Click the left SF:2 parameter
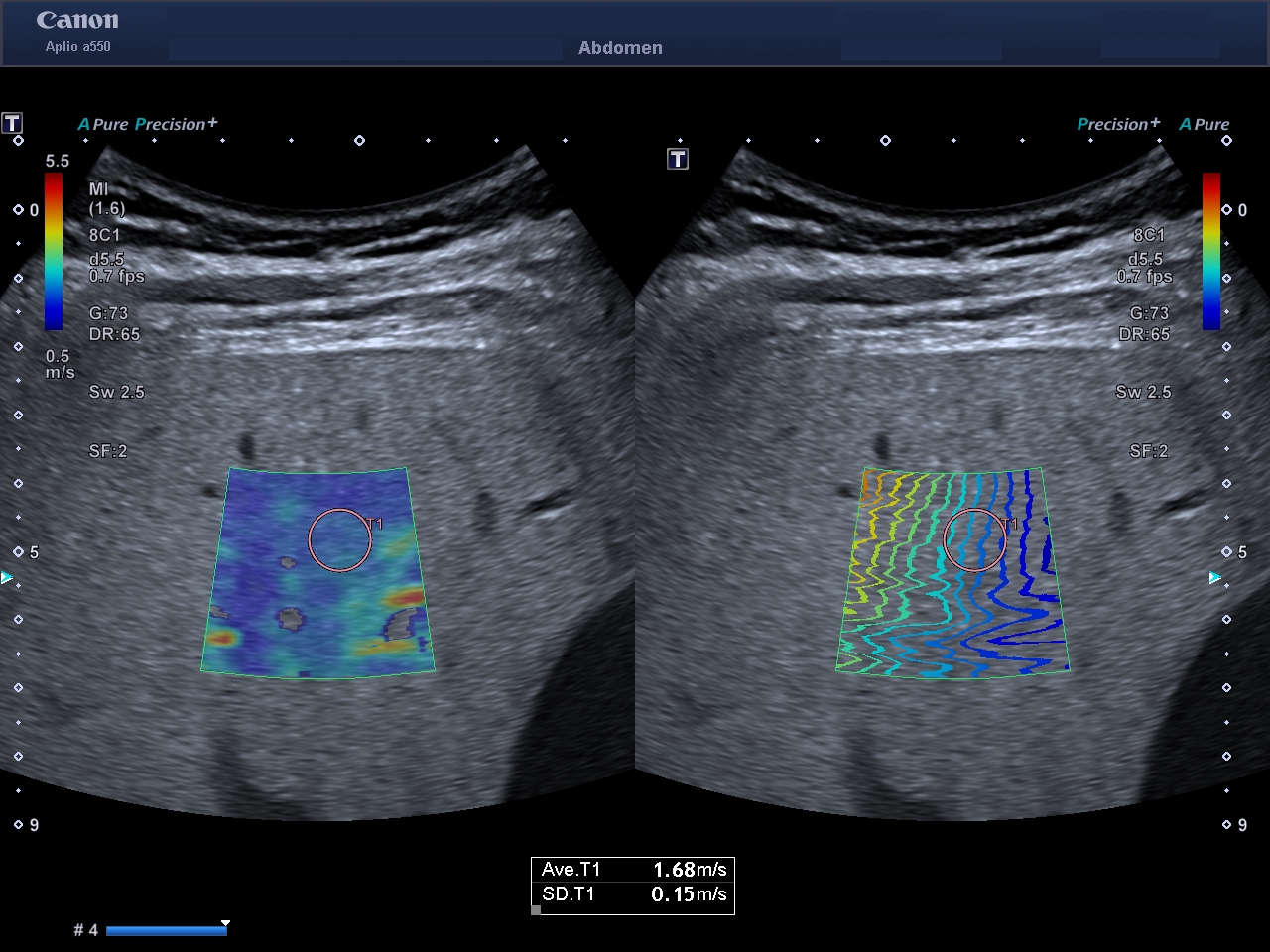 point(108,451)
